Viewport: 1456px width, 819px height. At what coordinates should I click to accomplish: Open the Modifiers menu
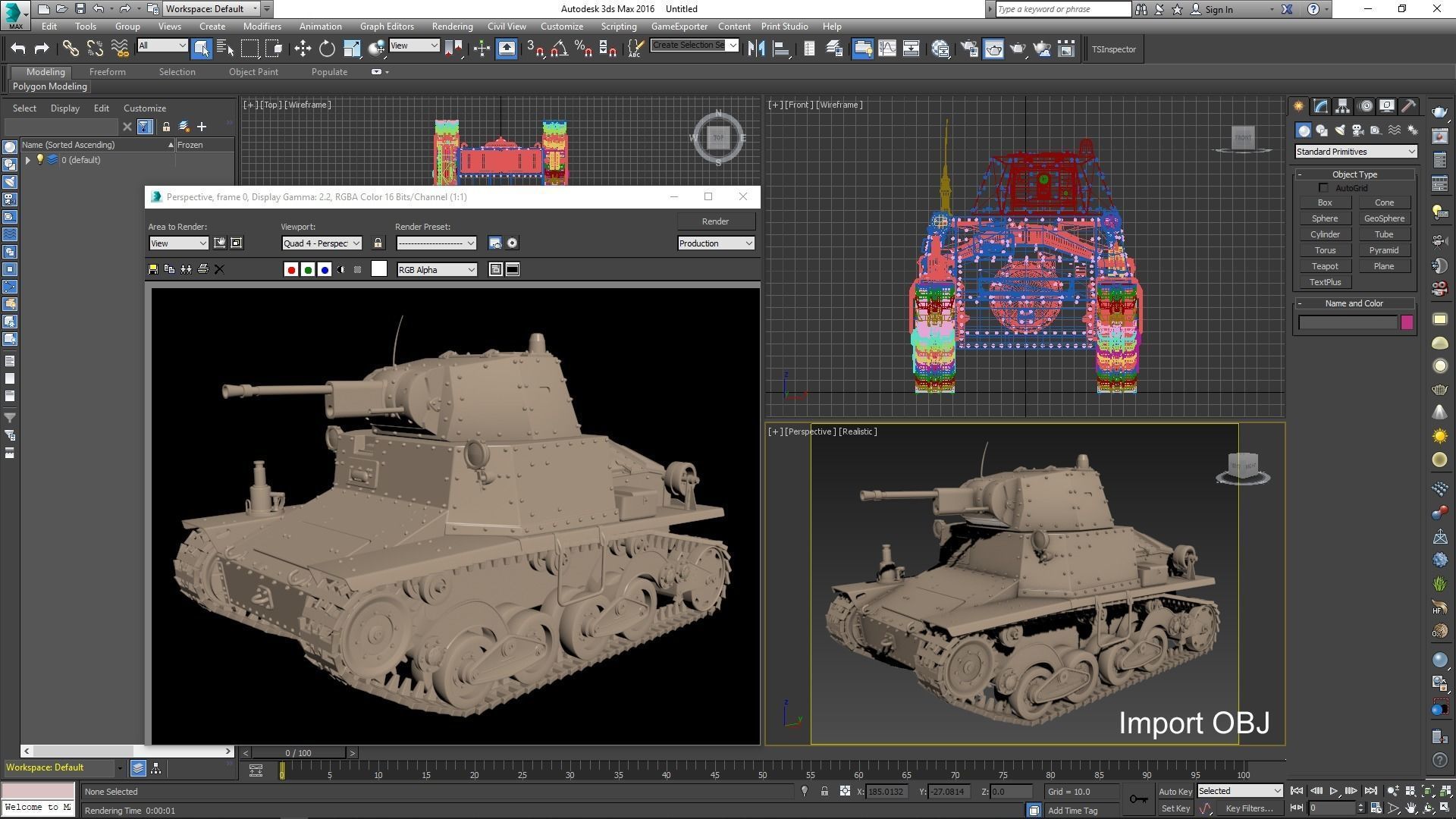pyautogui.click(x=262, y=26)
